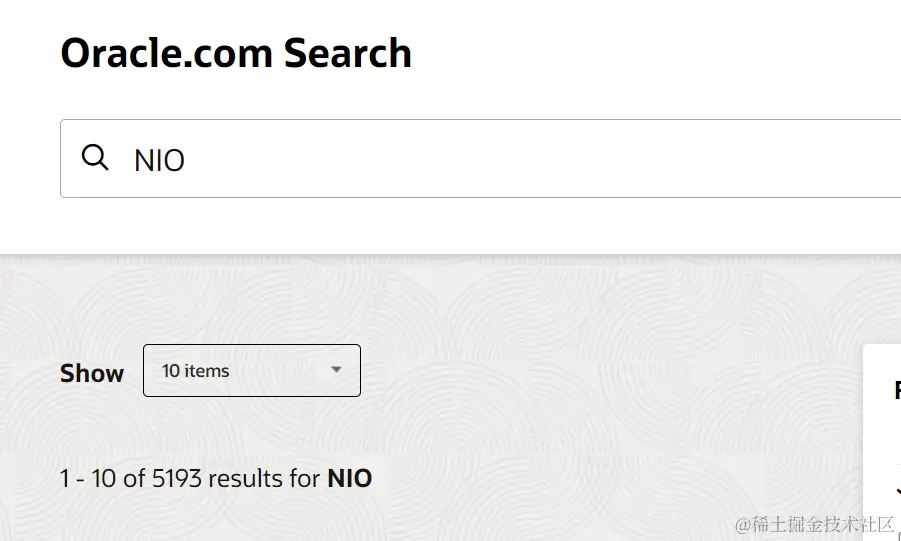Click the magnifying glass search icon

pyautogui.click(x=95, y=158)
